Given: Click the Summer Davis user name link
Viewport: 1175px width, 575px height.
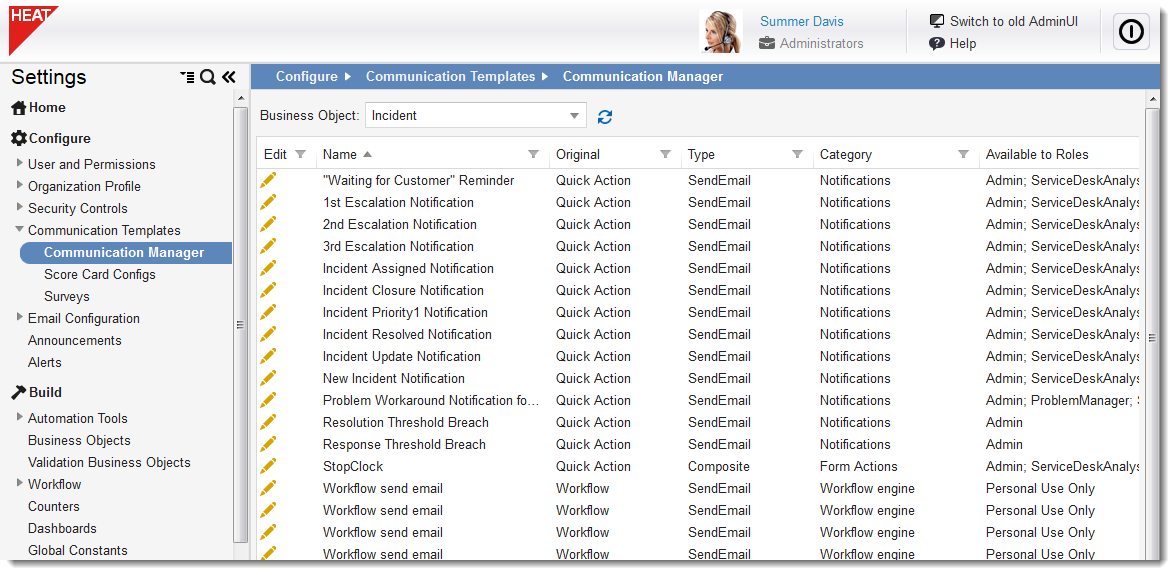Looking at the screenshot, I should 802,22.
